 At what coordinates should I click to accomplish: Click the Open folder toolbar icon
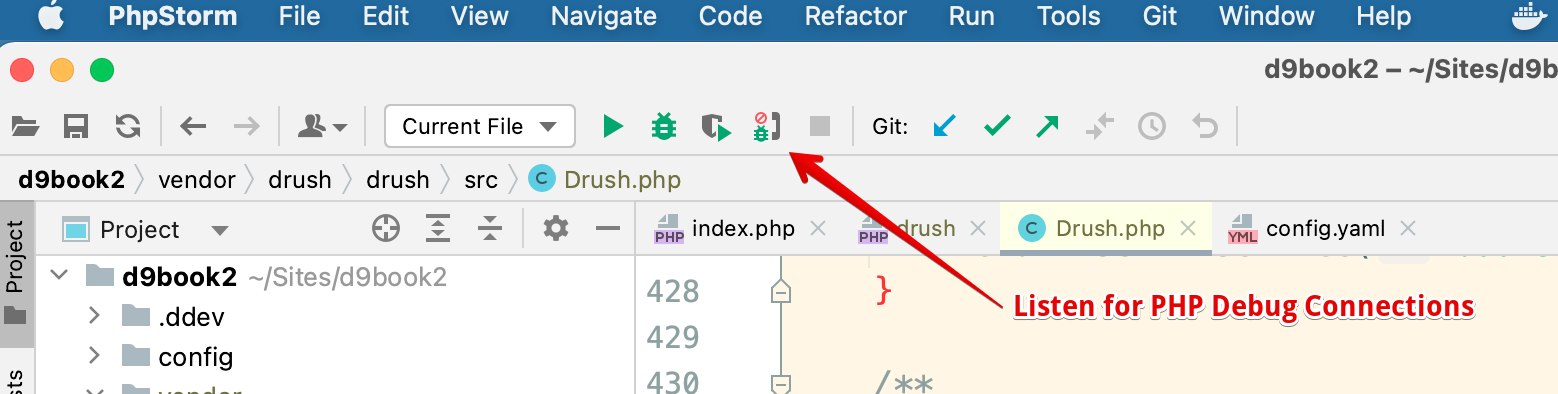click(25, 126)
